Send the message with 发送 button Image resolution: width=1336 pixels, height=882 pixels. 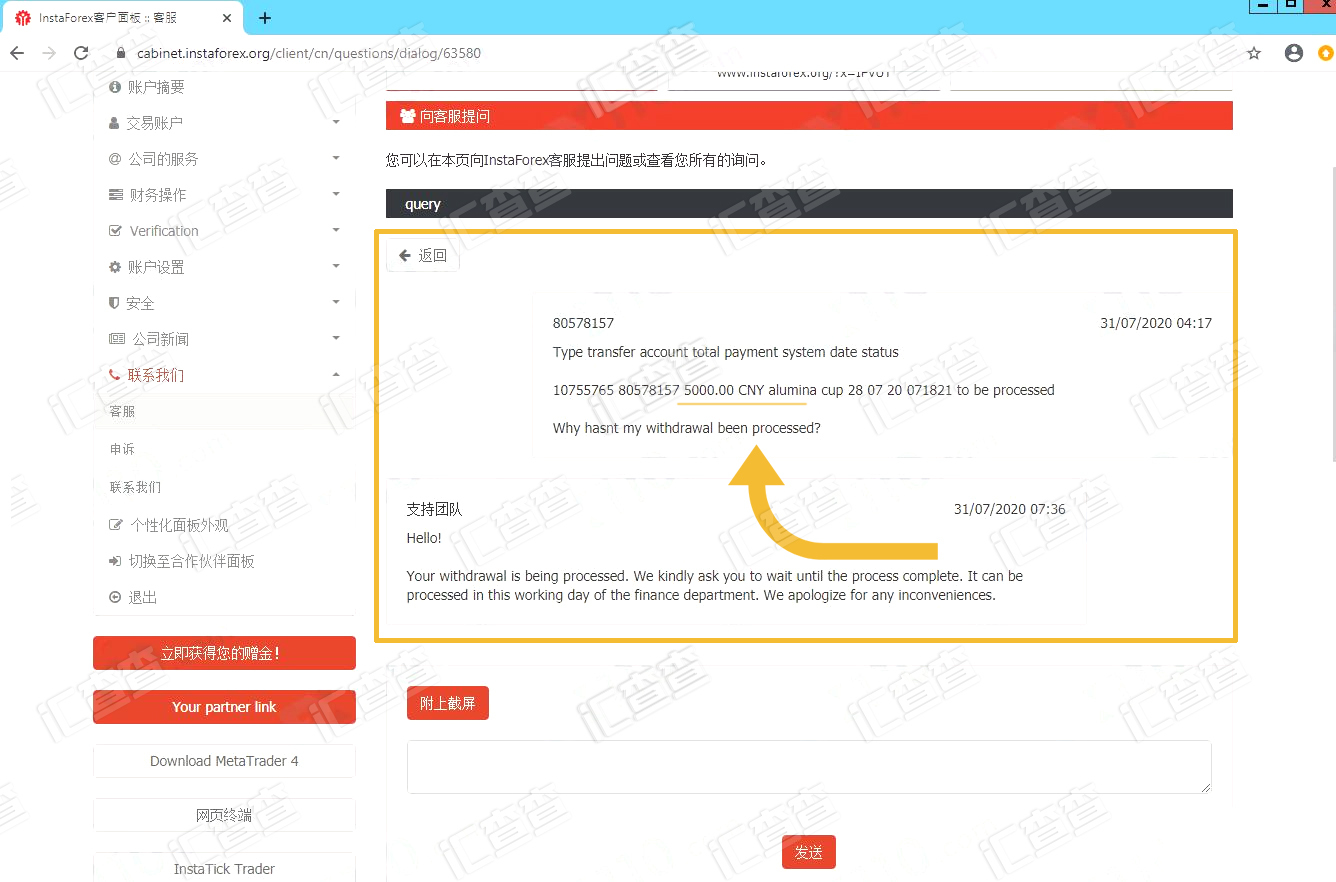coord(809,852)
